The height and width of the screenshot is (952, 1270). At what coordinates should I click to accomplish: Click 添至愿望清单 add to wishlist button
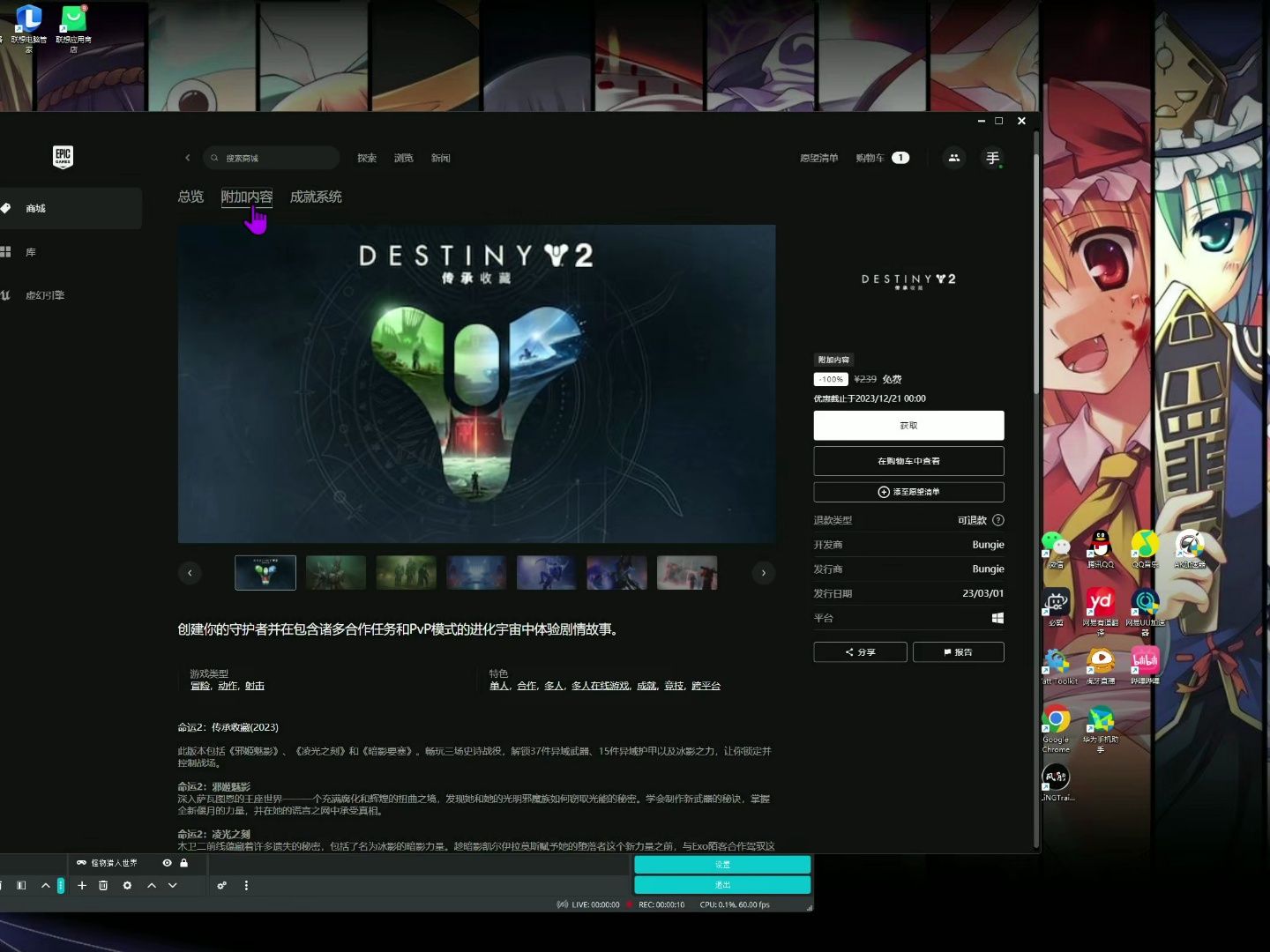coord(908,492)
